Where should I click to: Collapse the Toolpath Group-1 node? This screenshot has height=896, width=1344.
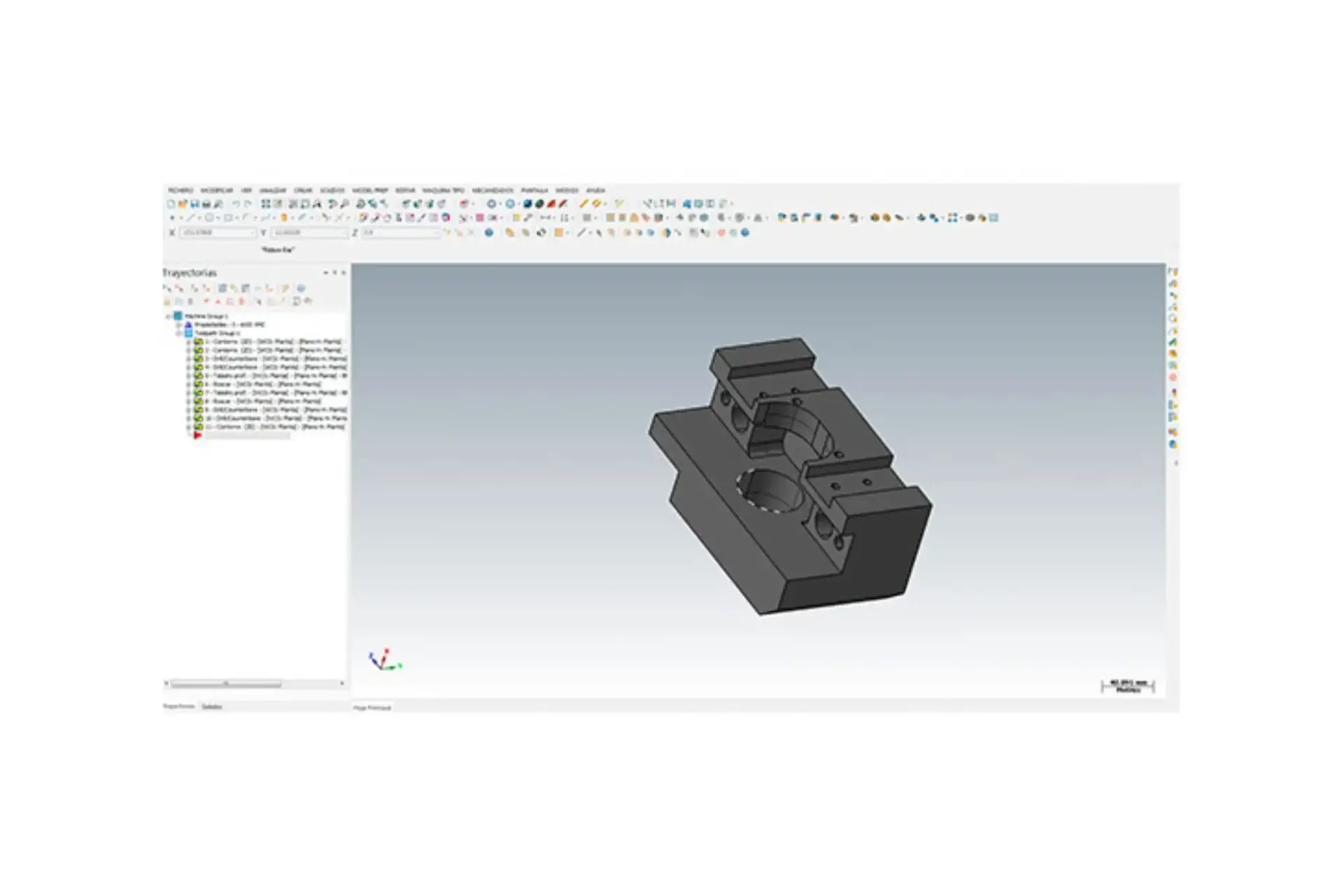(x=178, y=333)
